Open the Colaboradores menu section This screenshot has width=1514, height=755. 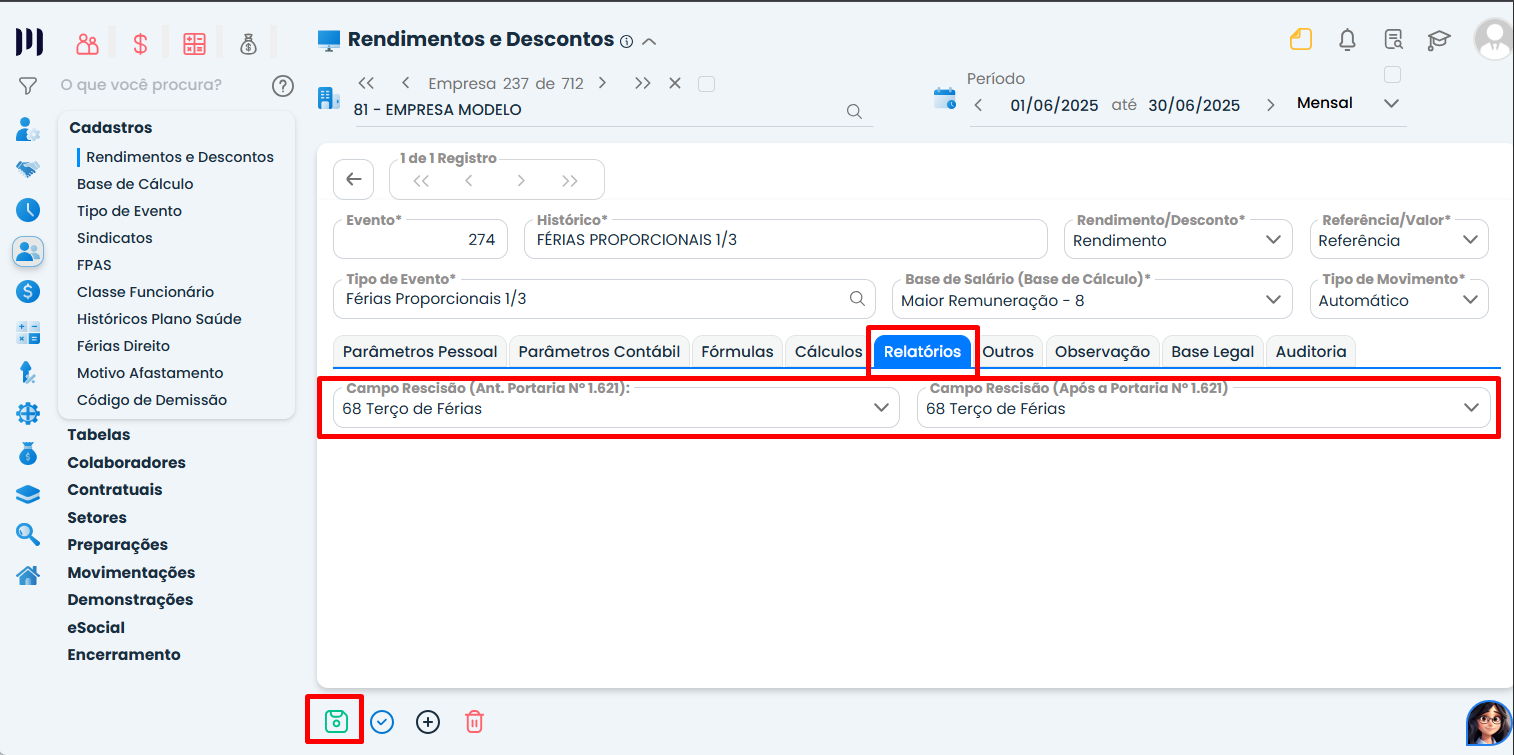click(x=126, y=463)
